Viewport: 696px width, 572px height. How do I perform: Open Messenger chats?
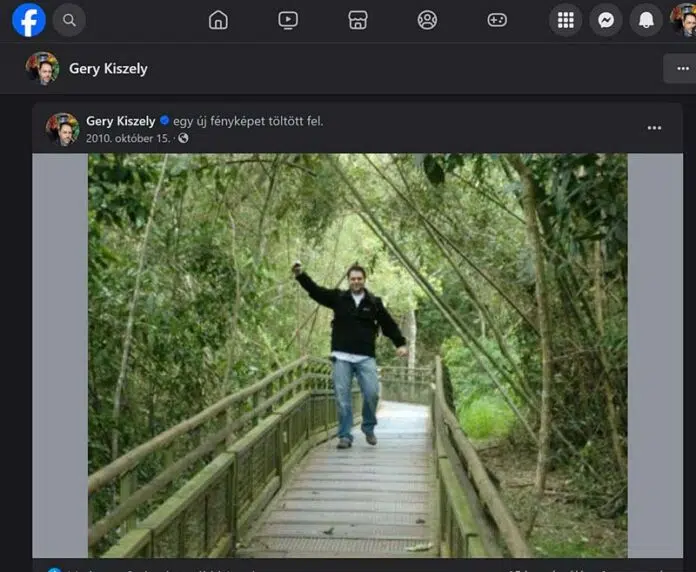tap(606, 20)
